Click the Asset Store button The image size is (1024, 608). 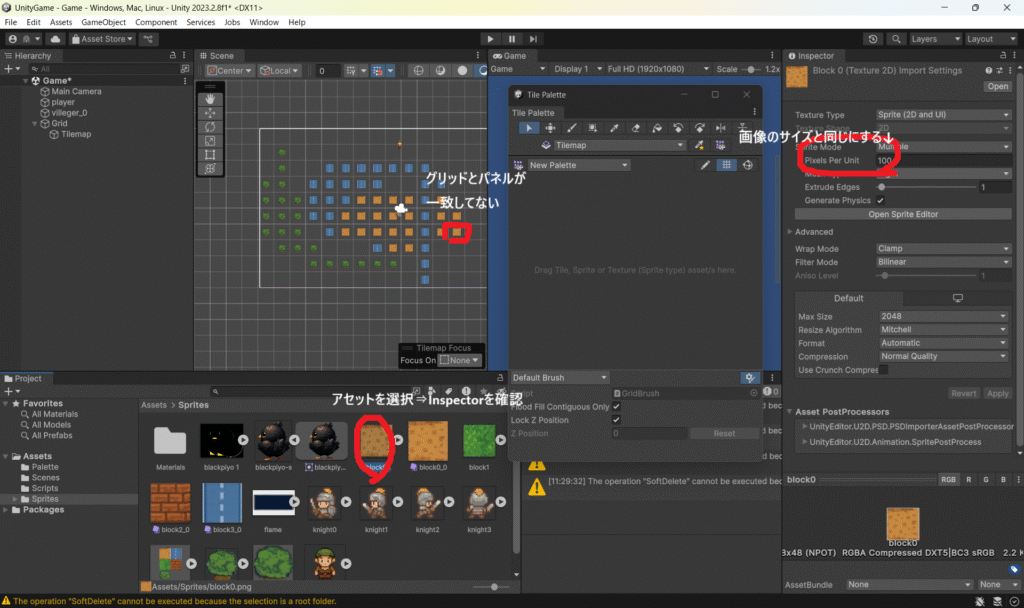click(102, 39)
